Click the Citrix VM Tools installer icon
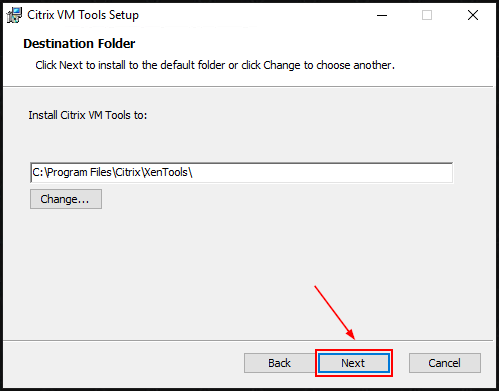The image size is (499, 391). 14,15
